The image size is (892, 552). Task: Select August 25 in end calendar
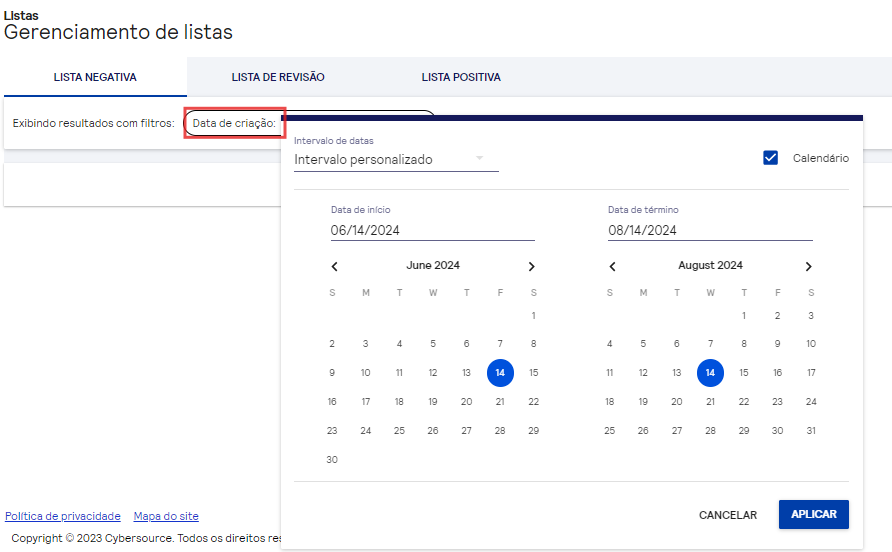(x=609, y=431)
